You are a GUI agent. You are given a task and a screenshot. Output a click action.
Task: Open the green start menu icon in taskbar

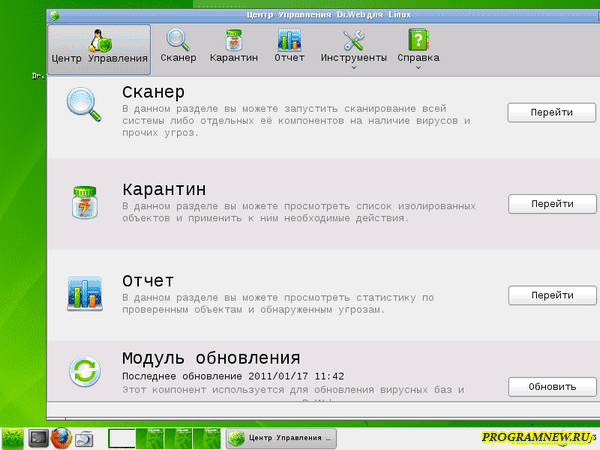click(13, 439)
